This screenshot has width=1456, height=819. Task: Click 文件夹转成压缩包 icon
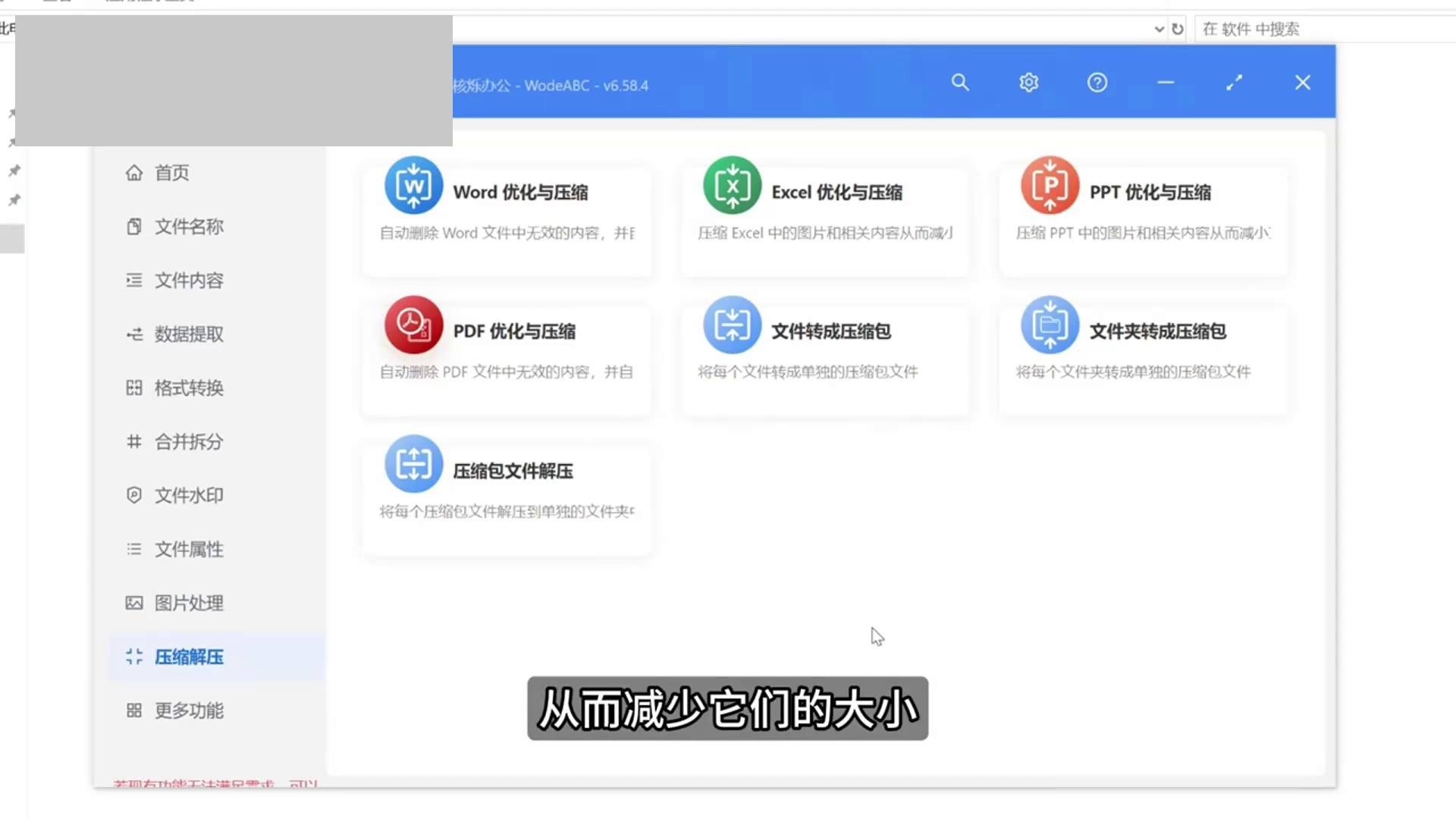point(1050,325)
